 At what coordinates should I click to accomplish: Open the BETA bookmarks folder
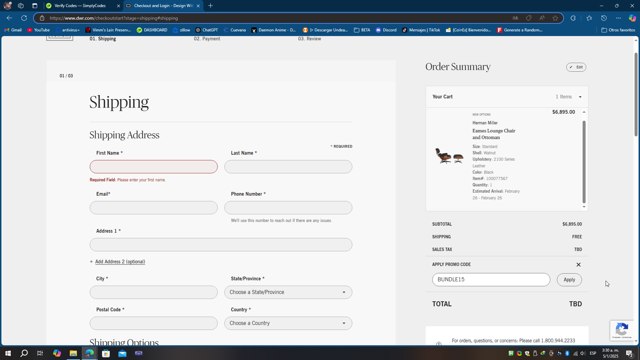click(x=362, y=30)
